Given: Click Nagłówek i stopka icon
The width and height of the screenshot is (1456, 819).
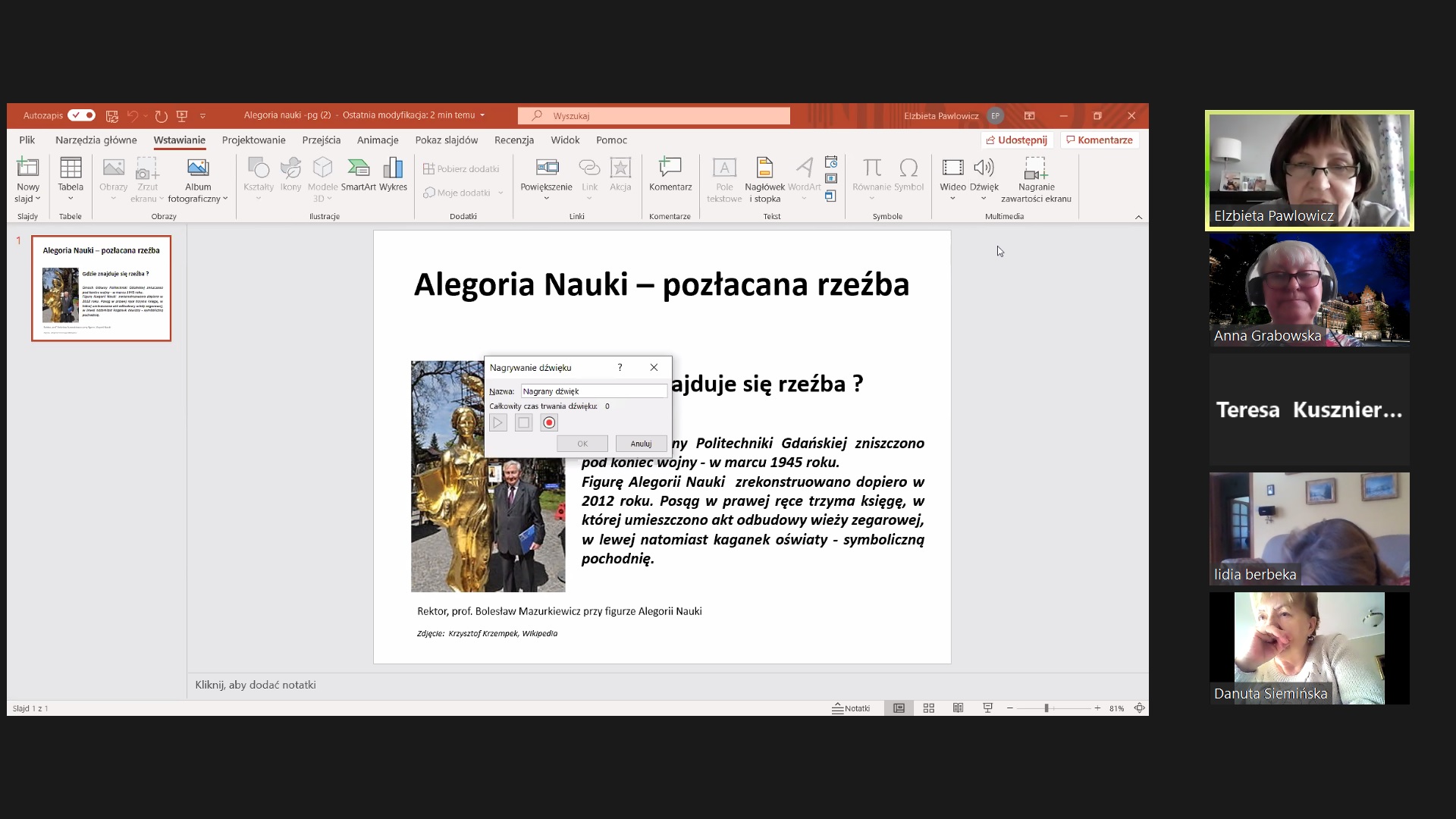Looking at the screenshot, I should click(x=764, y=168).
